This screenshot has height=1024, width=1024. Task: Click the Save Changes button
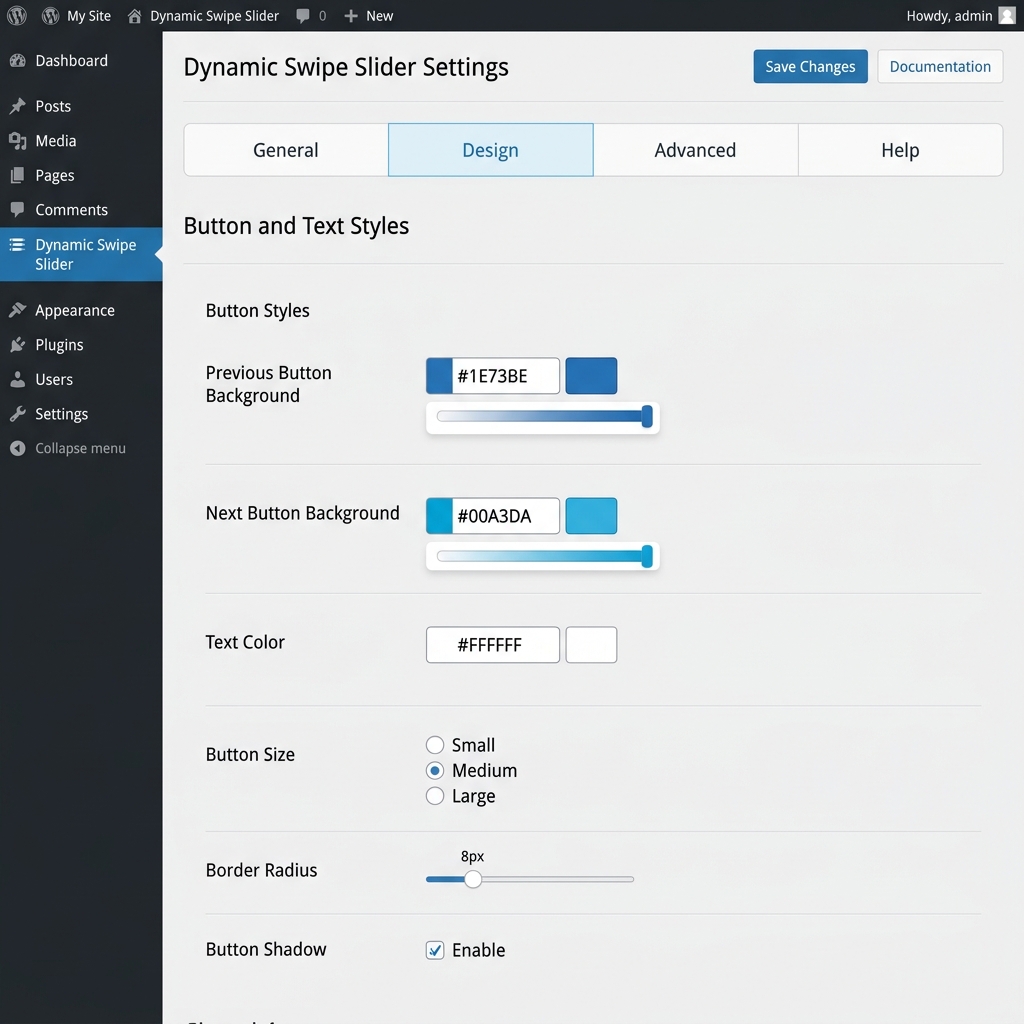(x=810, y=67)
